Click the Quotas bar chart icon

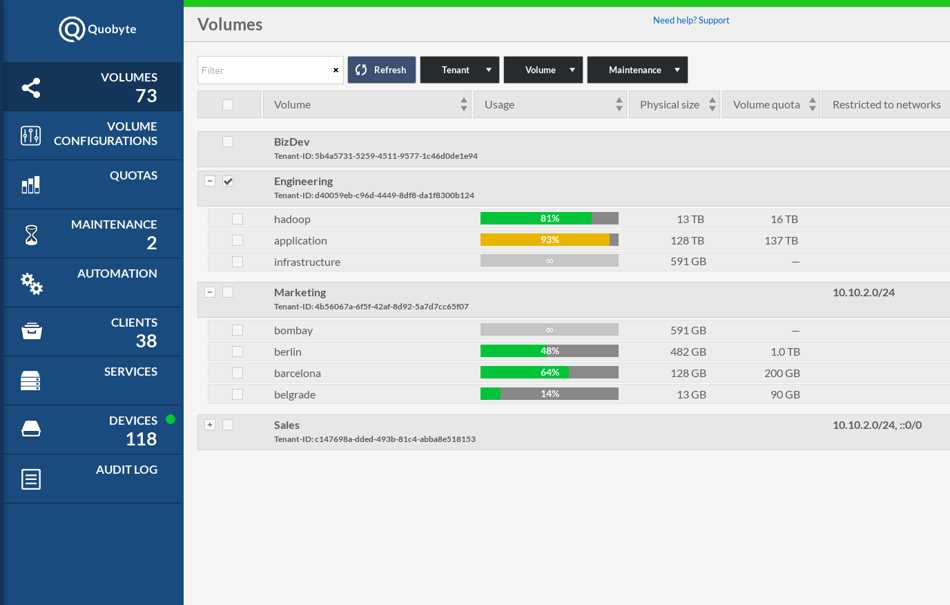[x=30, y=184]
